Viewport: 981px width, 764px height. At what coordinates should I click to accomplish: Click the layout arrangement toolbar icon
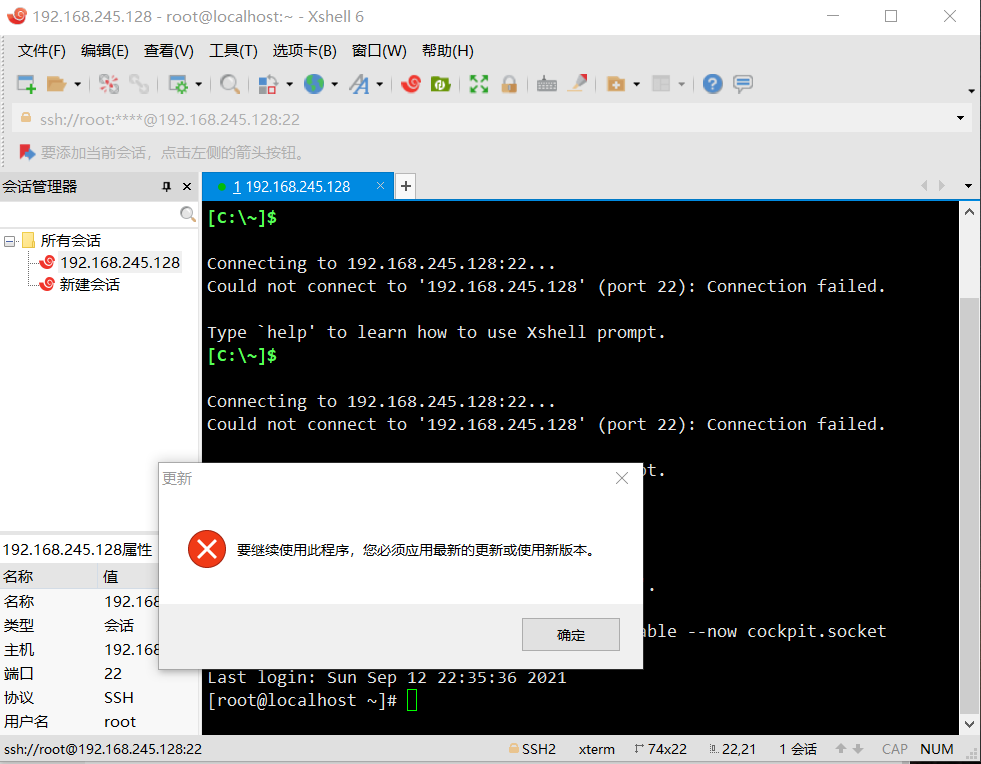(x=661, y=84)
